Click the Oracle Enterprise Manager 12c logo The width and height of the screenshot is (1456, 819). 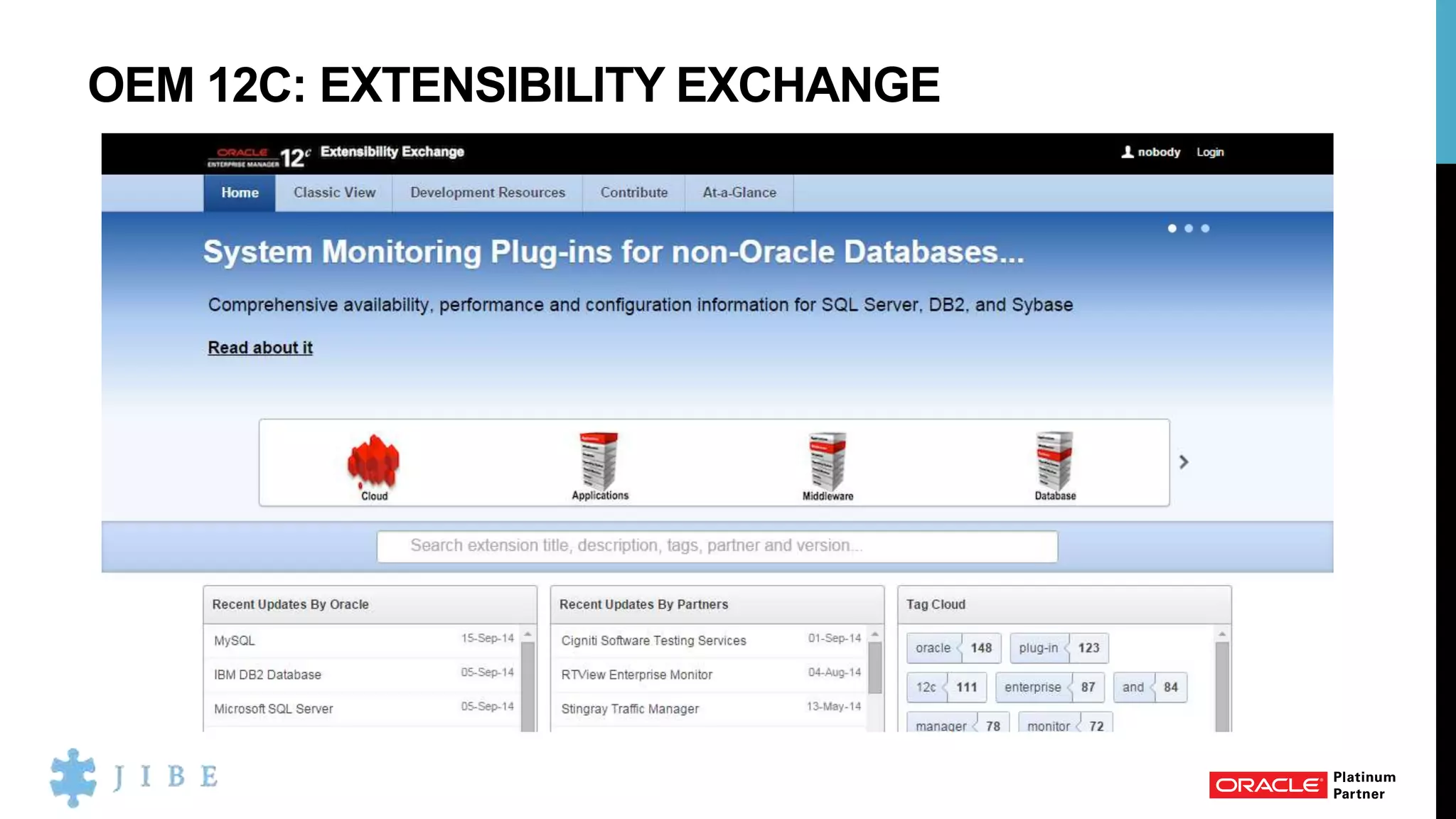pyautogui.click(x=259, y=157)
